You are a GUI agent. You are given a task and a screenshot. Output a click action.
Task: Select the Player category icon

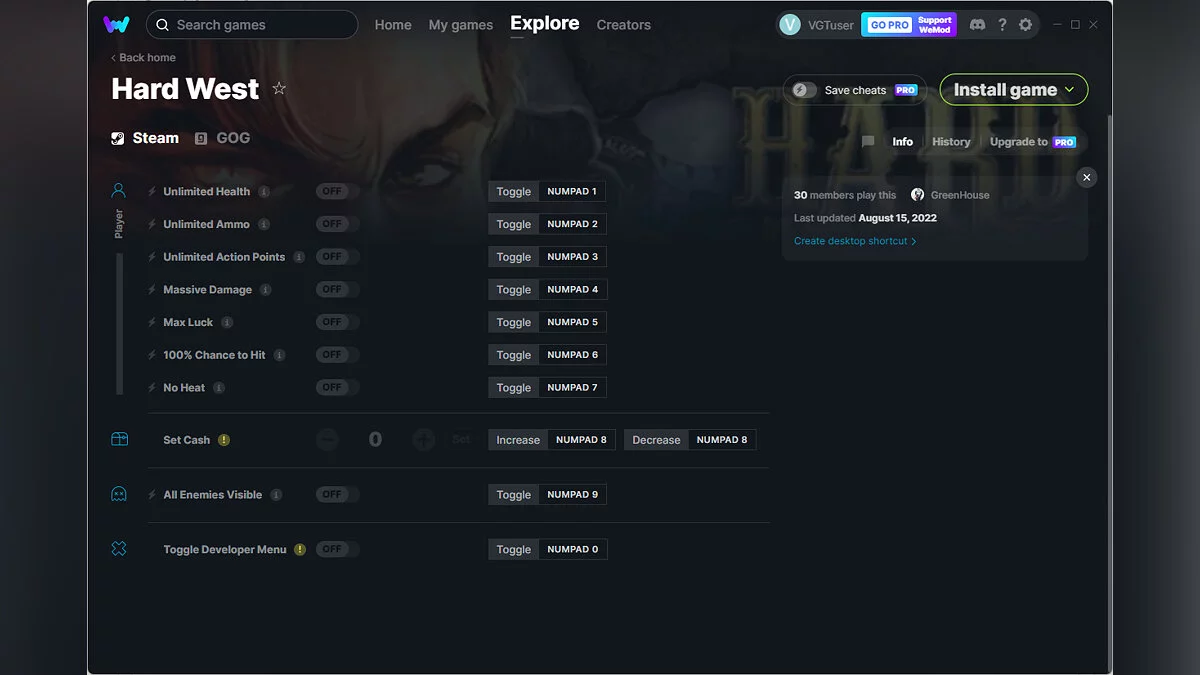pyautogui.click(x=119, y=190)
